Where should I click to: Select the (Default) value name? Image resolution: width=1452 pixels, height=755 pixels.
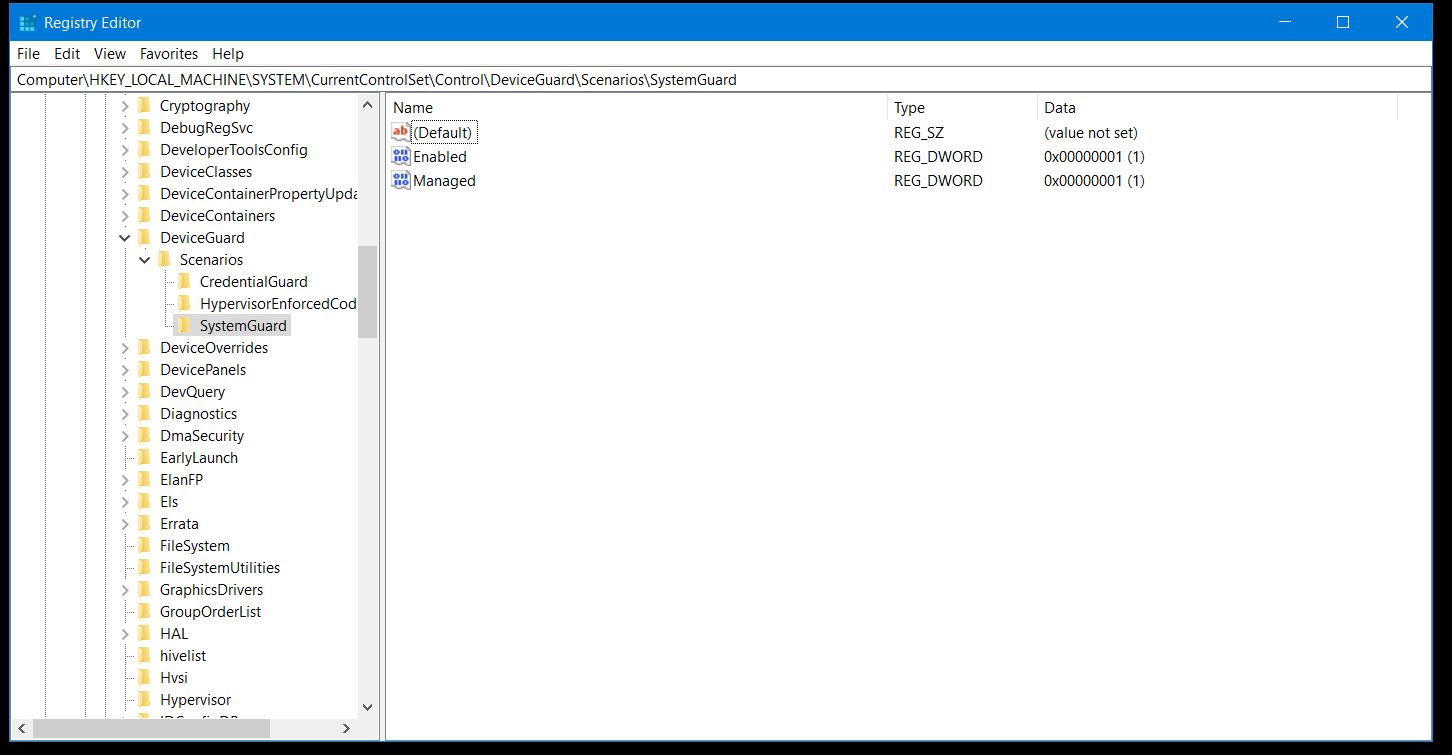[443, 132]
